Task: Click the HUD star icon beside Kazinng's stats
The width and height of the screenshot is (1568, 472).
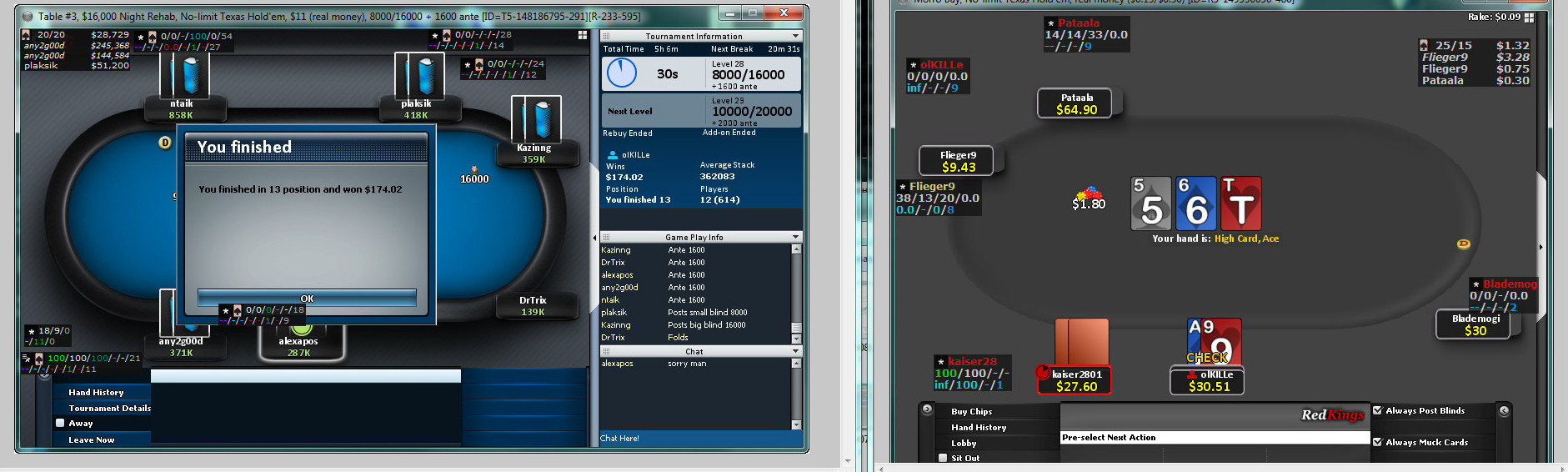Action: [468, 64]
